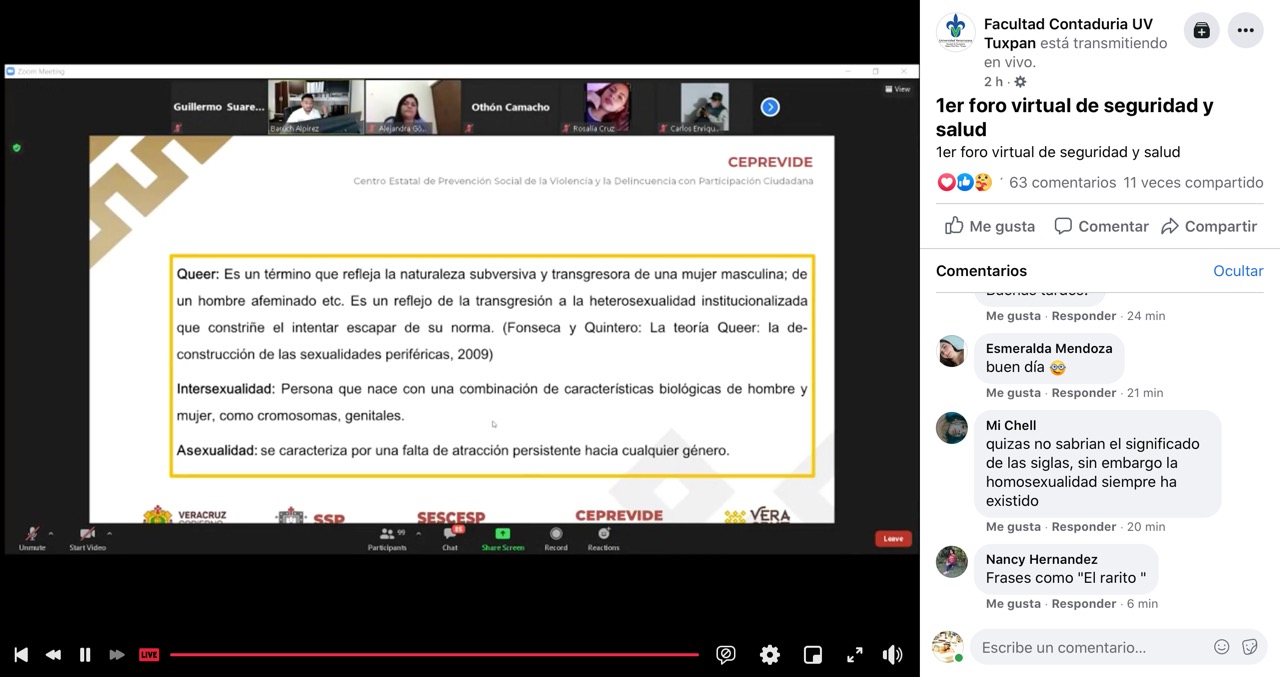Viewport: 1280px width, 677px height.
Task: Click Zoom green encryption shield icon
Action: pos(16,148)
